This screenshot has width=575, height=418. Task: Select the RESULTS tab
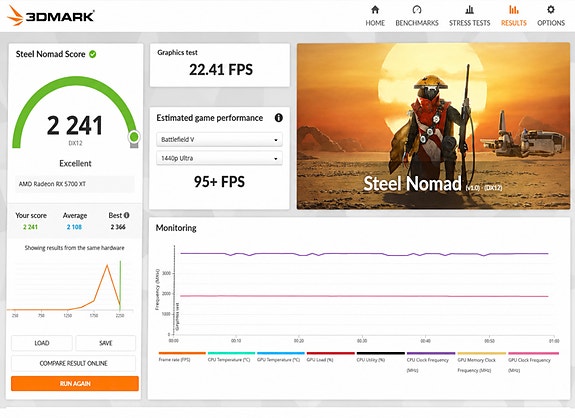pos(514,23)
